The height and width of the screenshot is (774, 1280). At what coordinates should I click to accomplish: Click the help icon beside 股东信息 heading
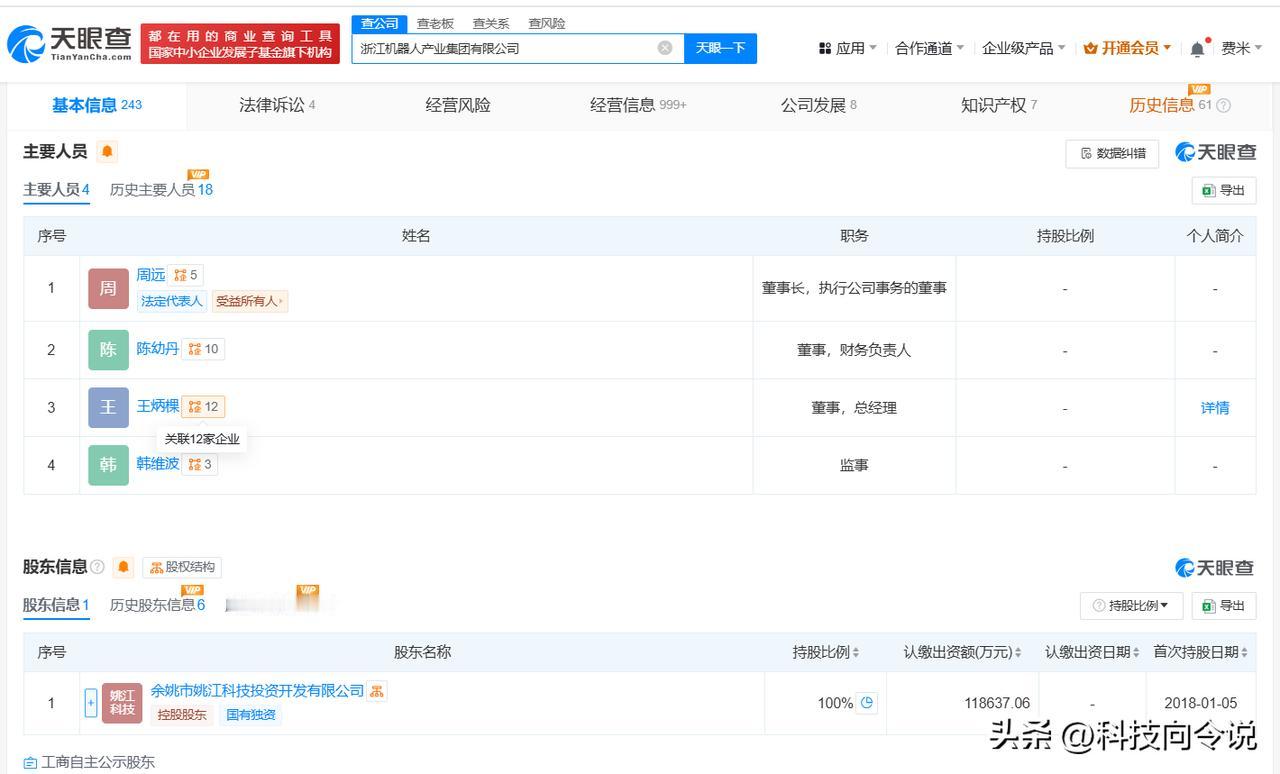pyautogui.click(x=97, y=567)
